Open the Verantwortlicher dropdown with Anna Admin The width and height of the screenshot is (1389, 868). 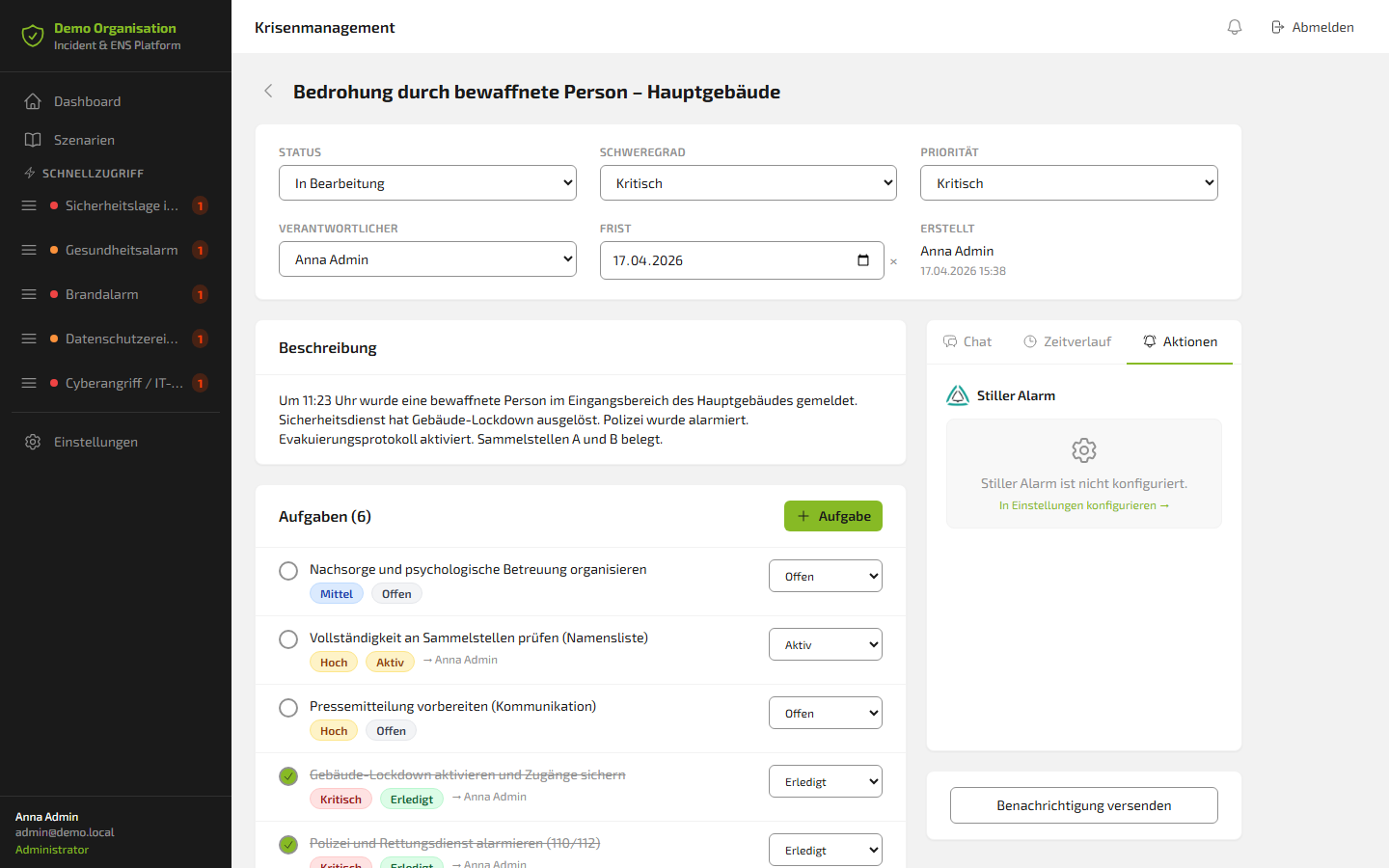click(x=427, y=259)
